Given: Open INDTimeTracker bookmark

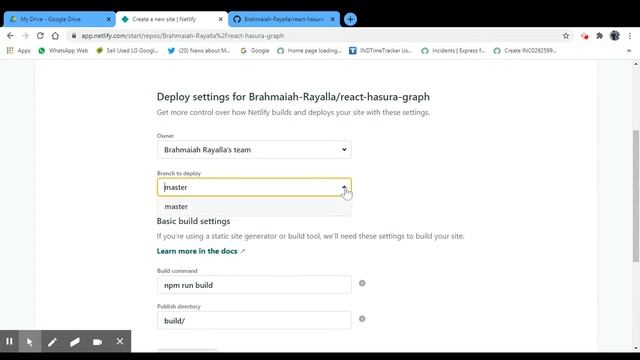Looking at the screenshot, I should 380,51.
